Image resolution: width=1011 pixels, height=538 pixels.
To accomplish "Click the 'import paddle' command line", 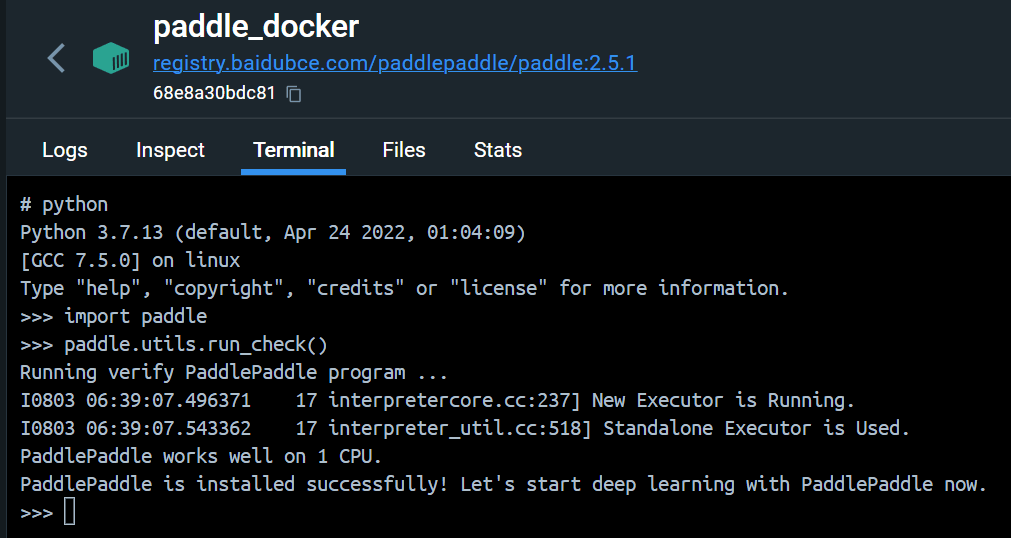I will (x=113, y=316).
